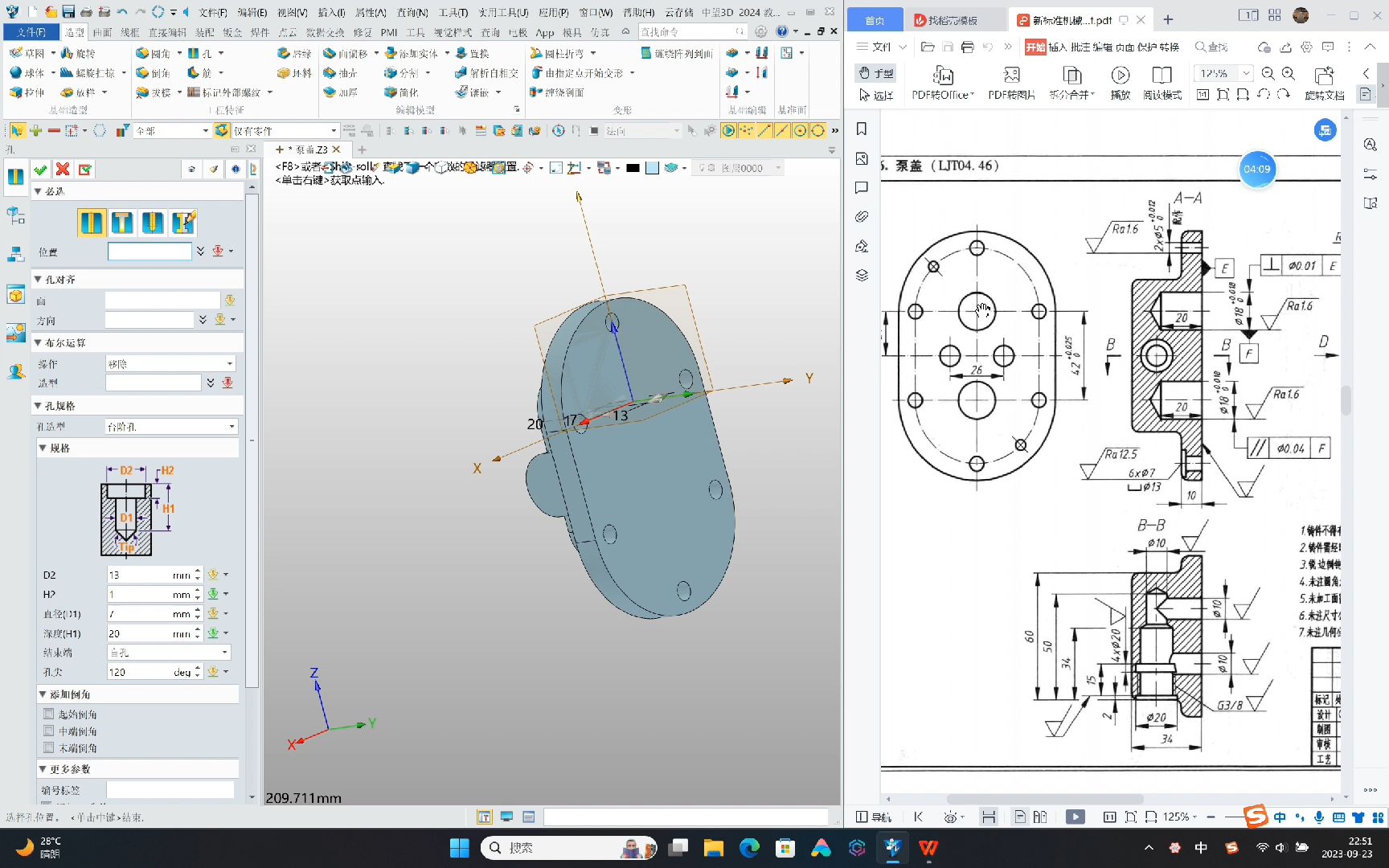The height and width of the screenshot is (868, 1389).
Task: Switch to 装配 assembly ribbon tab
Action: tap(204, 32)
